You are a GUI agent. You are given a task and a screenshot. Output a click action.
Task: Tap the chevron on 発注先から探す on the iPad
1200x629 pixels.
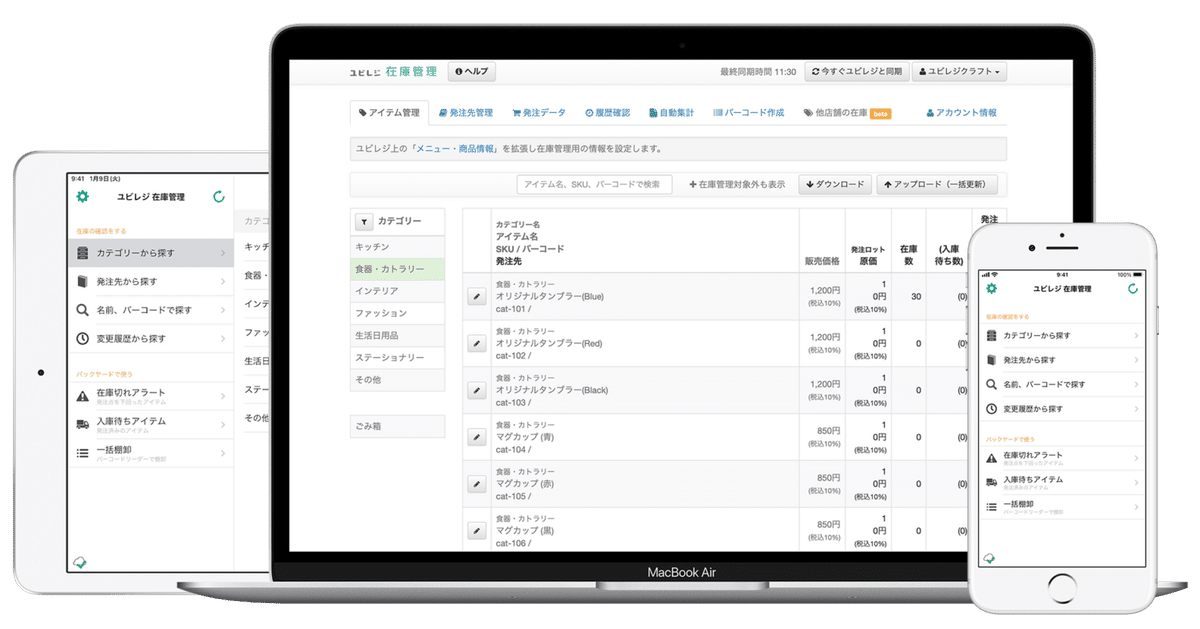[x=222, y=282]
